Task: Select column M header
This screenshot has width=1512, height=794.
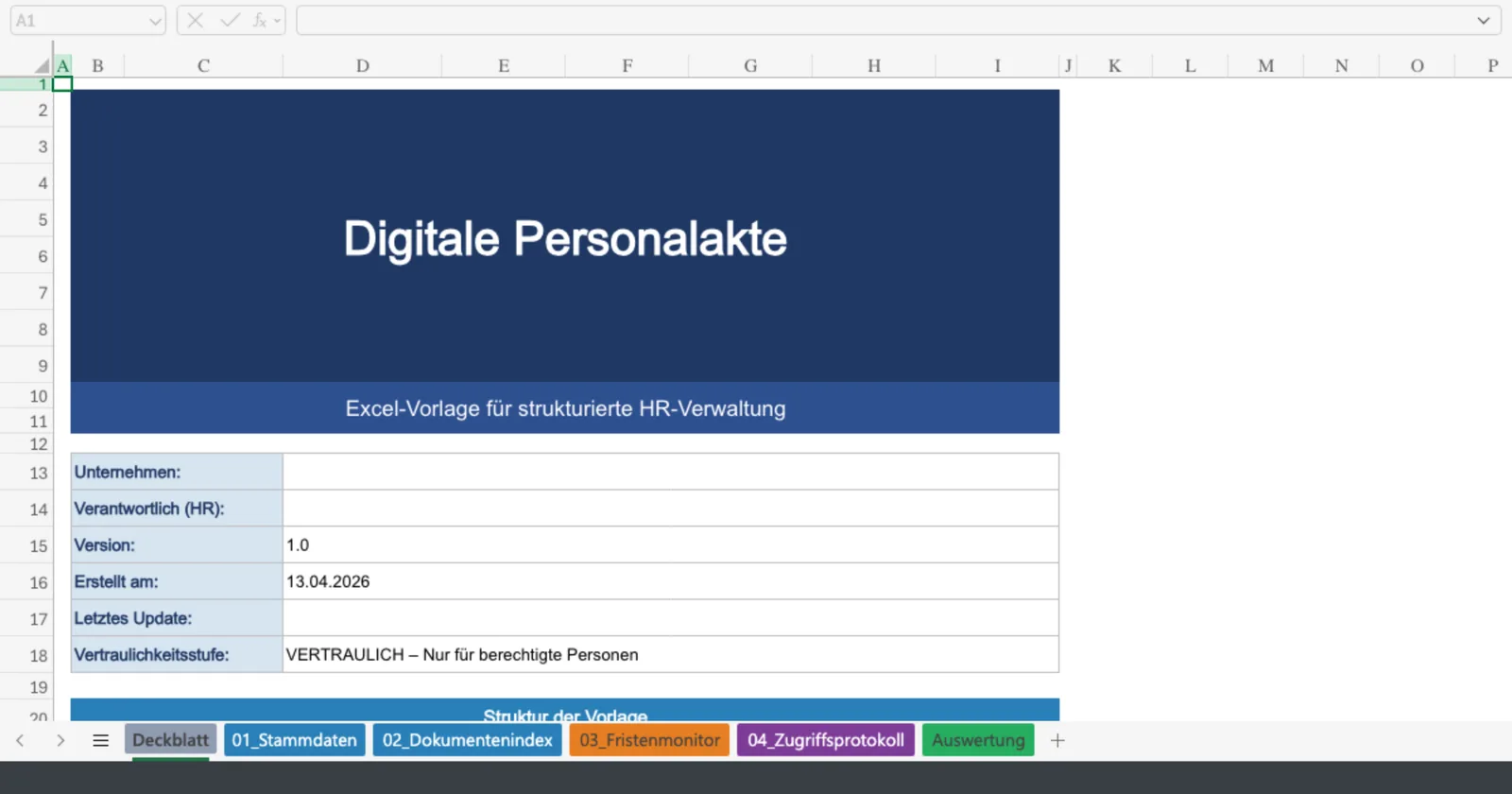Action: pyautogui.click(x=1265, y=65)
